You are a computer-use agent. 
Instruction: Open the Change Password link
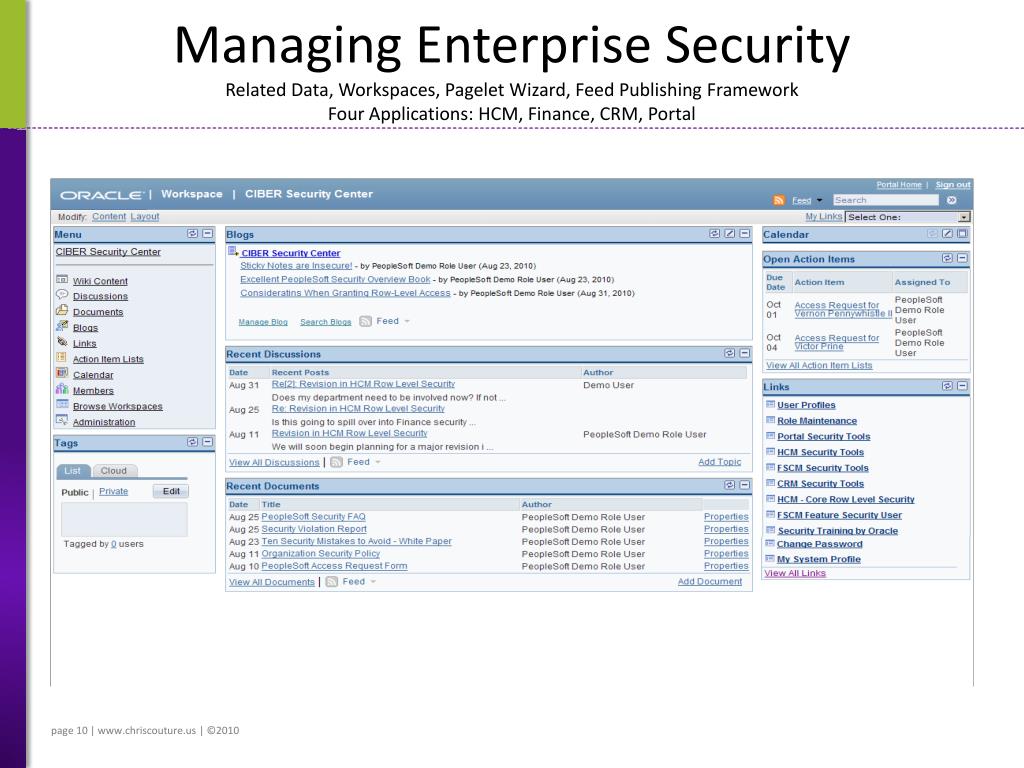pos(820,544)
